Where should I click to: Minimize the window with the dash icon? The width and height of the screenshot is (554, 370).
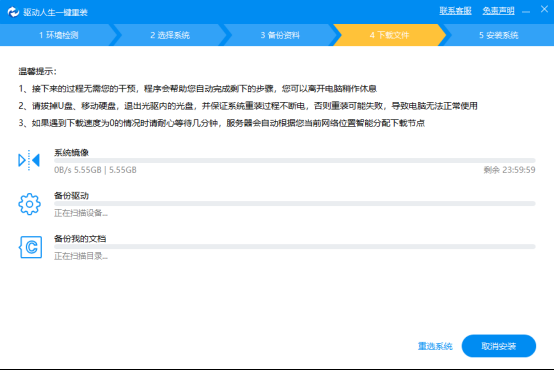pyautogui.click(x=526, y=12)
